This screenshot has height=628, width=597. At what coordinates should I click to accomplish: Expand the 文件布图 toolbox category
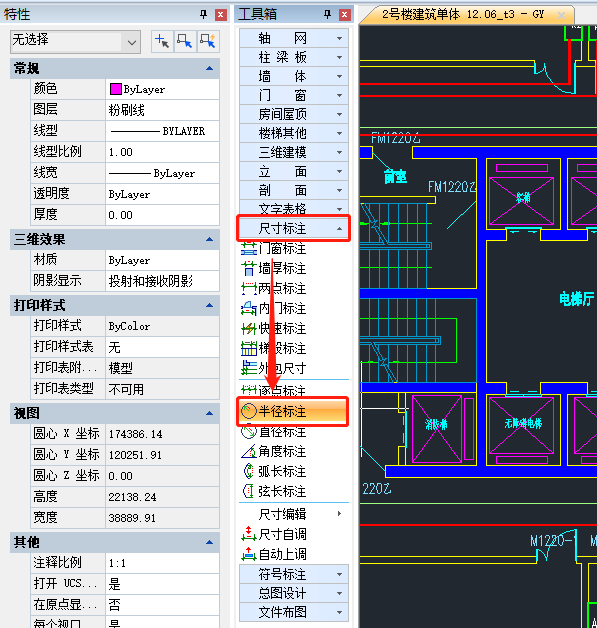pos(294,612)
